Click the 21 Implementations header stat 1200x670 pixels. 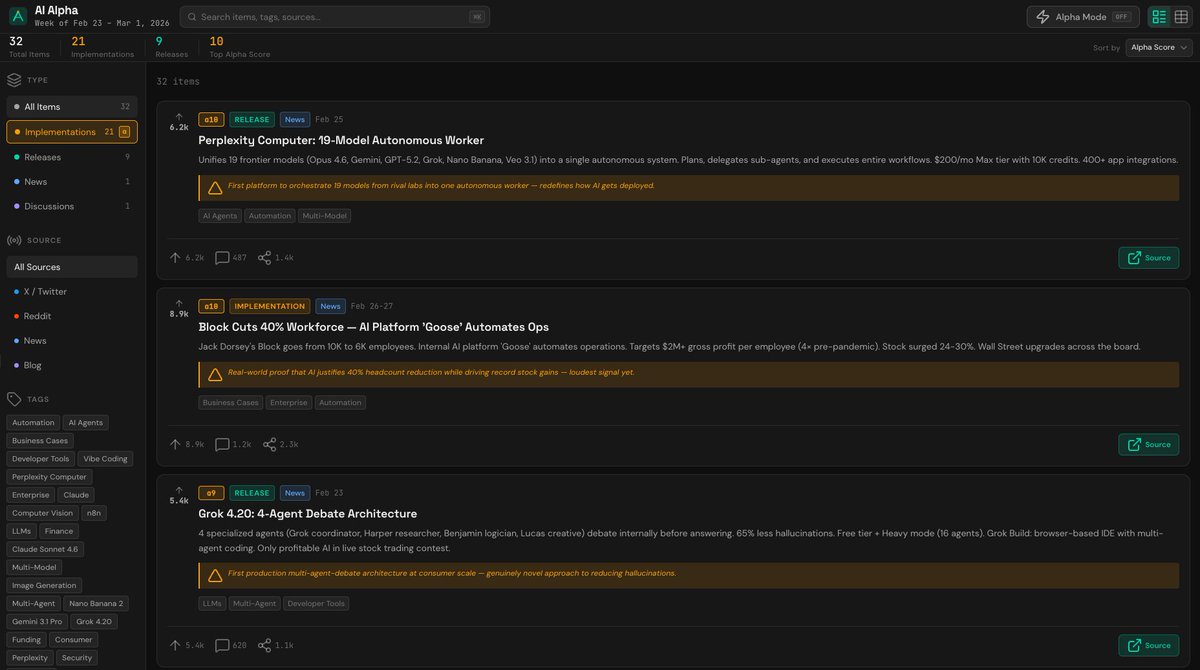pyautogui.click(x=103, y=46)
